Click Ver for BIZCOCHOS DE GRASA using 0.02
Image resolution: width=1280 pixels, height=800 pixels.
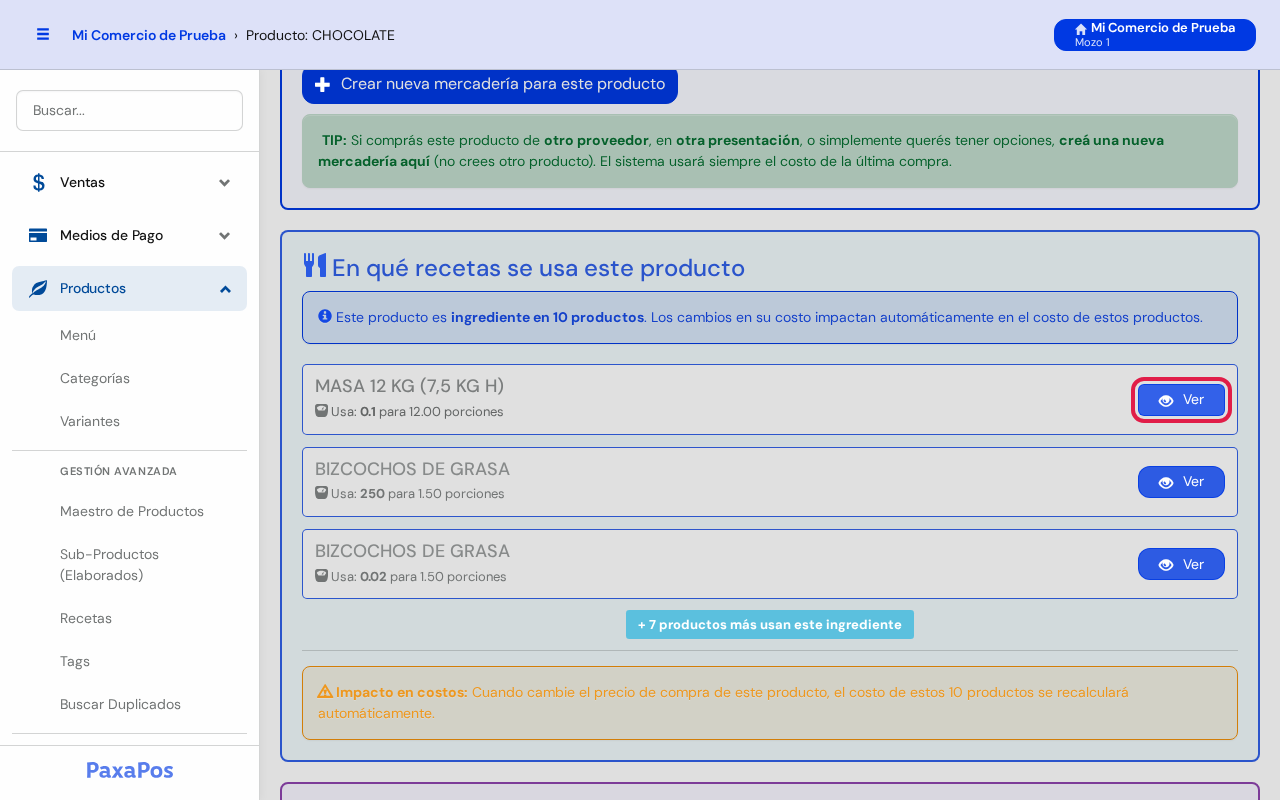pyautogui.click(x=1181, y=564)
